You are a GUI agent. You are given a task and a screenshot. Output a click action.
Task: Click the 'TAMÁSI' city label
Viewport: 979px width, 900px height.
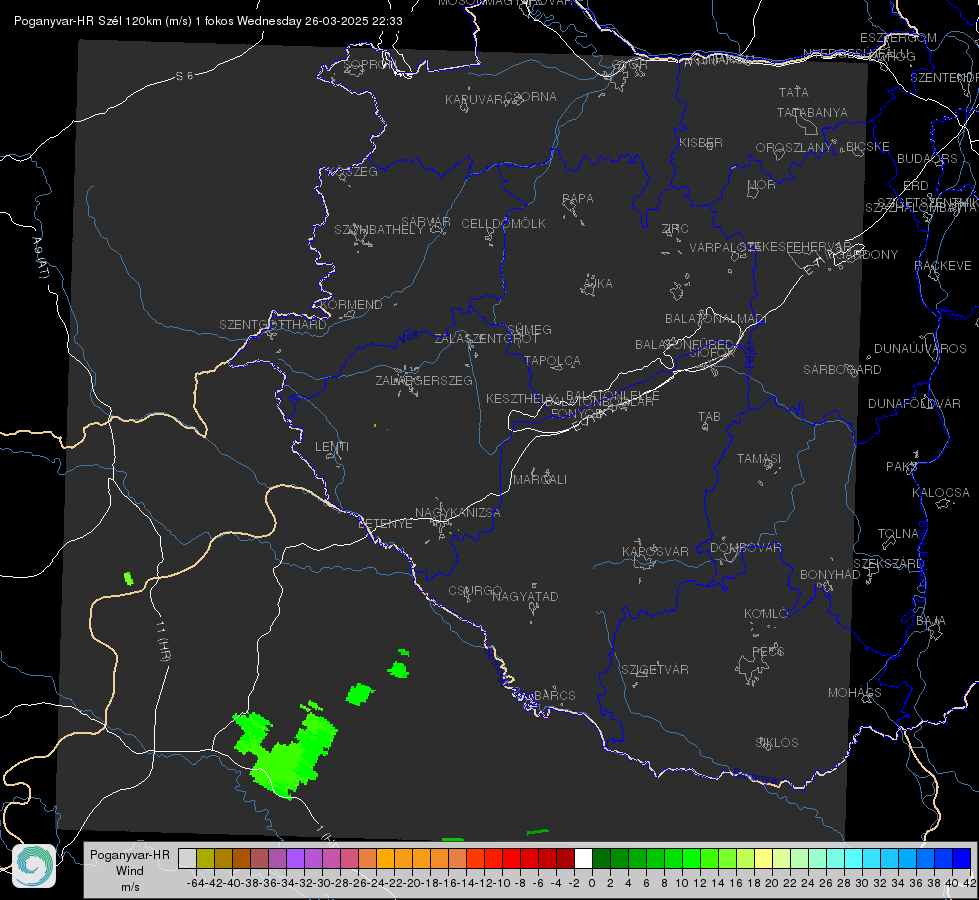click(x=759, y=459)
